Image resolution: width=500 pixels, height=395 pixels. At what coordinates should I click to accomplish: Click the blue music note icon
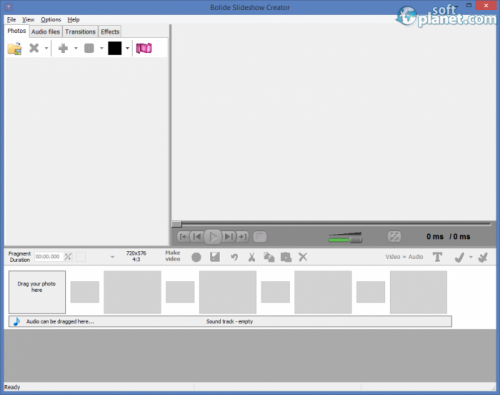coord(17,321)
